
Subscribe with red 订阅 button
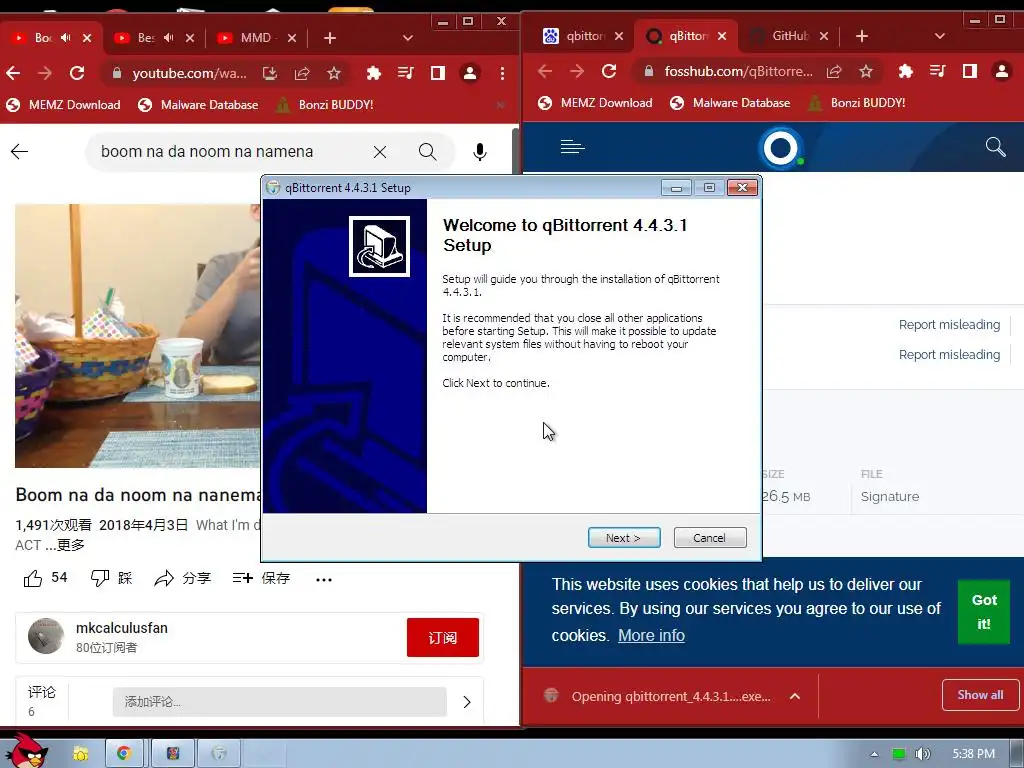pyautogui.click(x=443, y=637)
